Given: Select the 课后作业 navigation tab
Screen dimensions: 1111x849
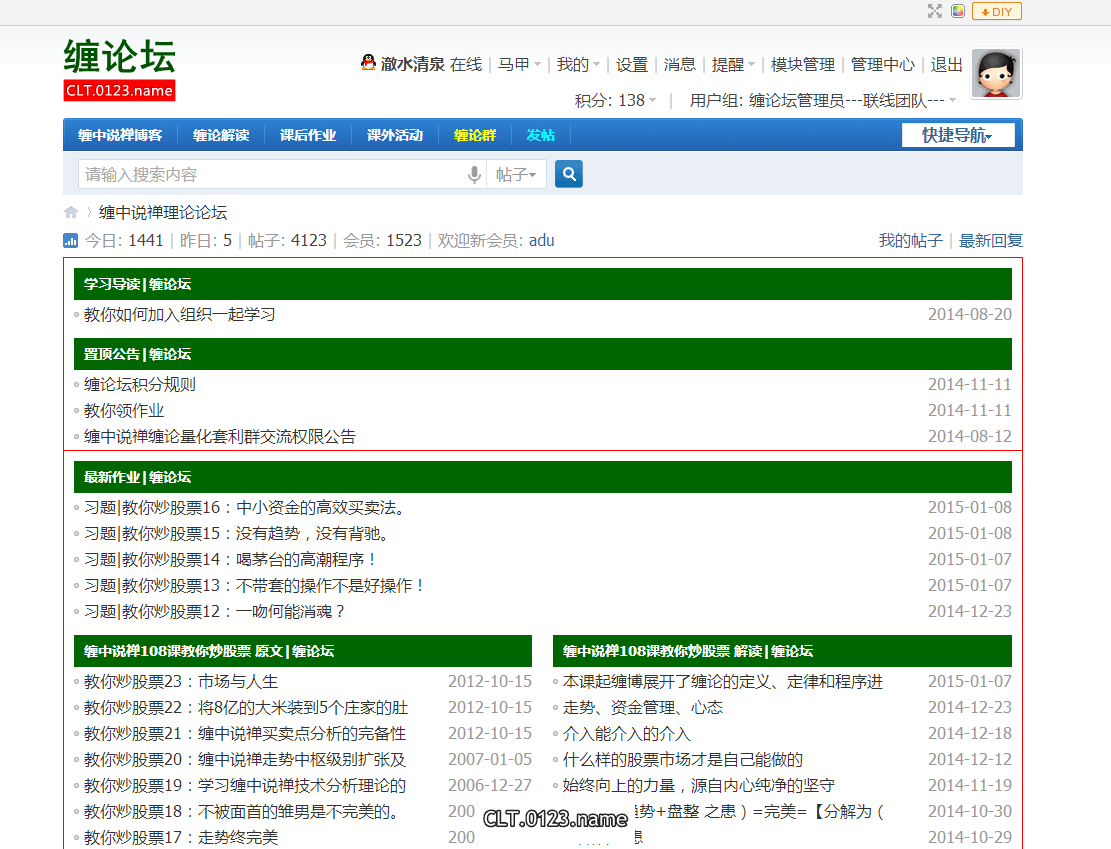Looking at the screenshot, I should [x=308, y=135].
